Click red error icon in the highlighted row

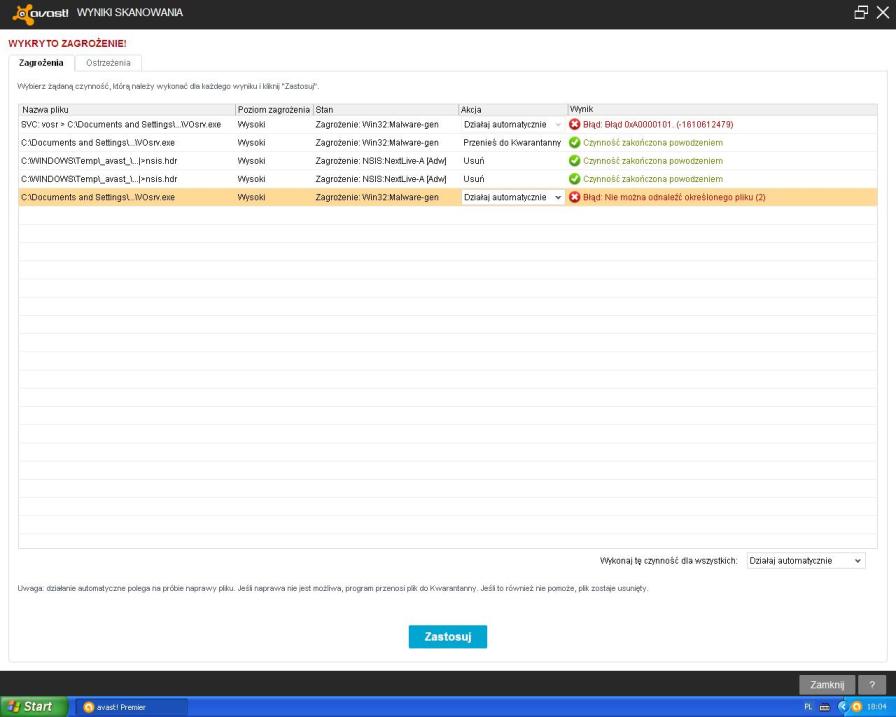click(574, 197)
